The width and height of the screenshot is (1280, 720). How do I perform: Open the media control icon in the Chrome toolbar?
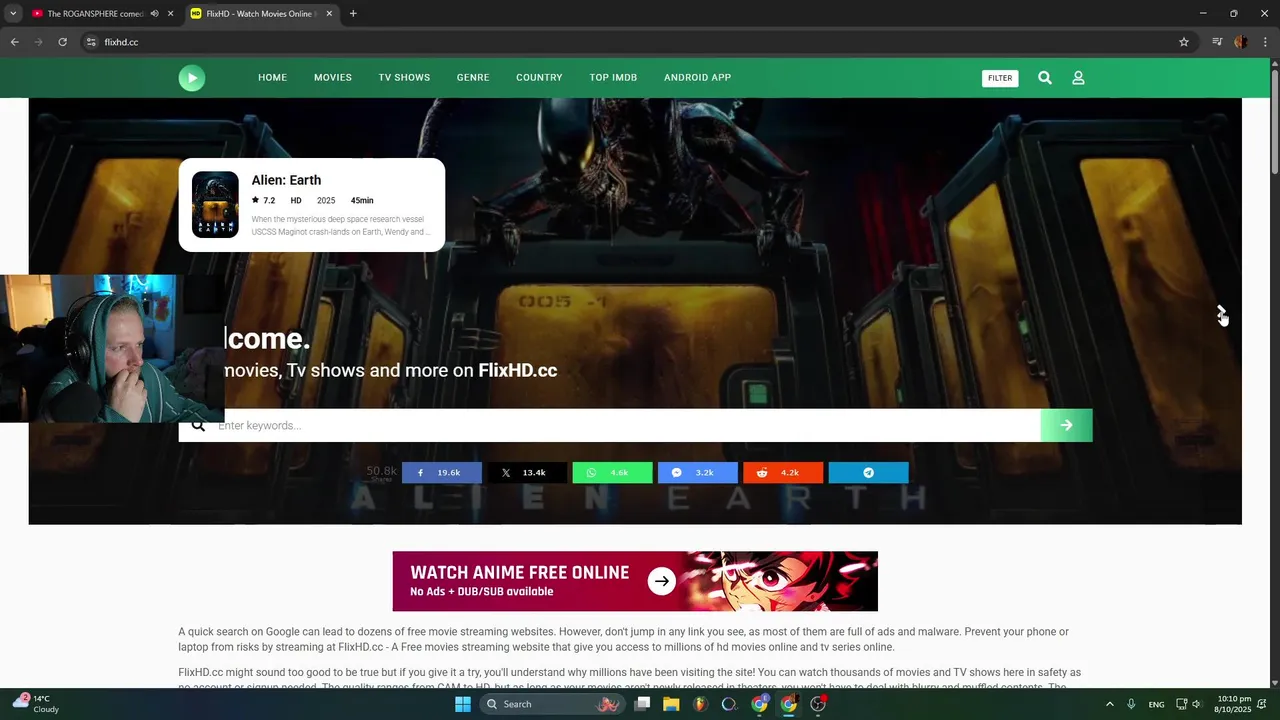pyautogui.click(x=1217, y=42)
